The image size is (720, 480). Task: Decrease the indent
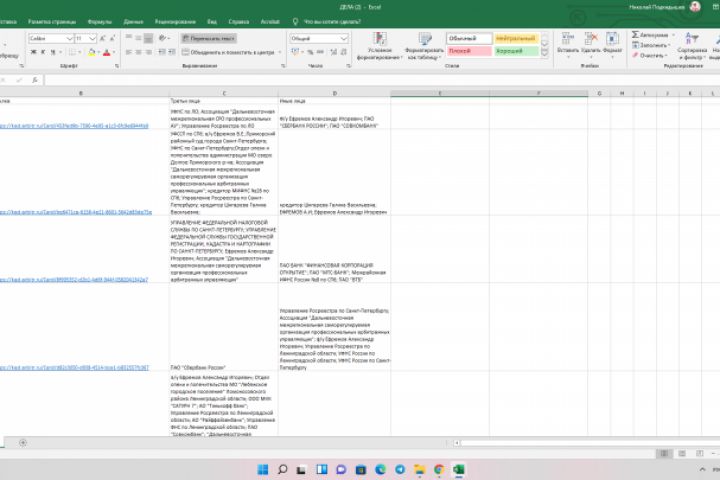[162, 52]
